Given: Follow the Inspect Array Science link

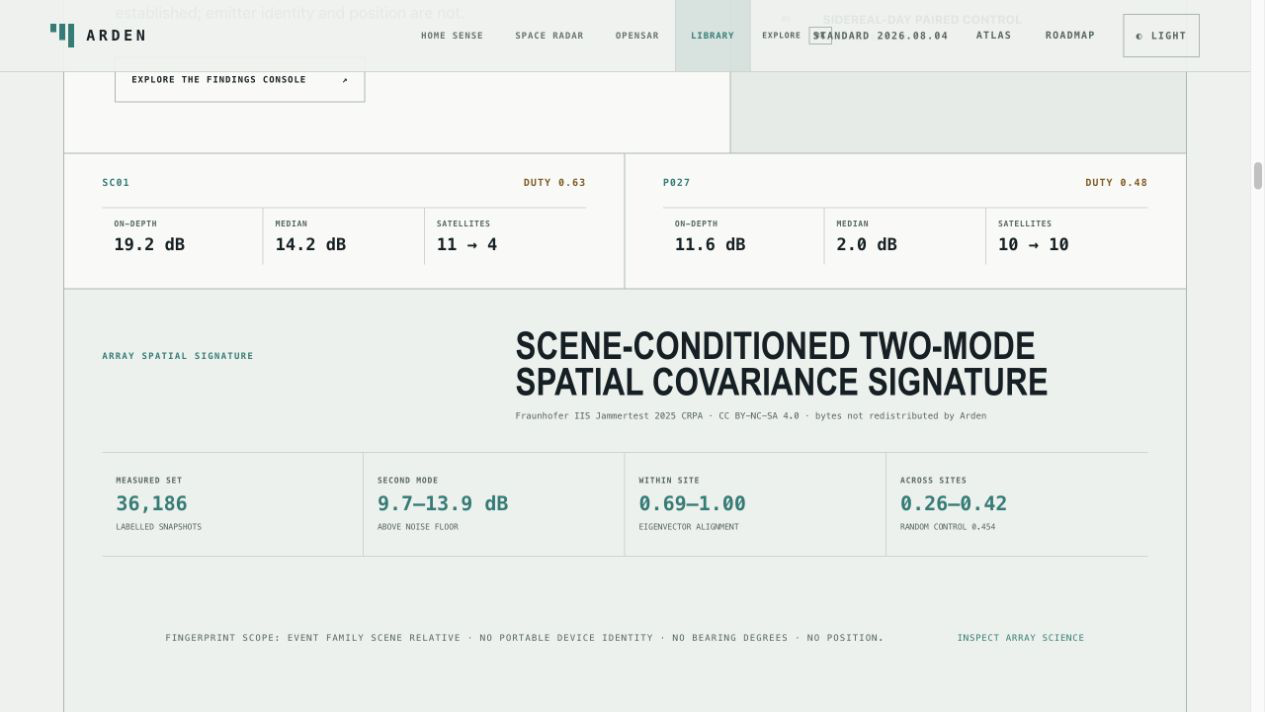Looking at the screenshot, I should click(1020, 638).
